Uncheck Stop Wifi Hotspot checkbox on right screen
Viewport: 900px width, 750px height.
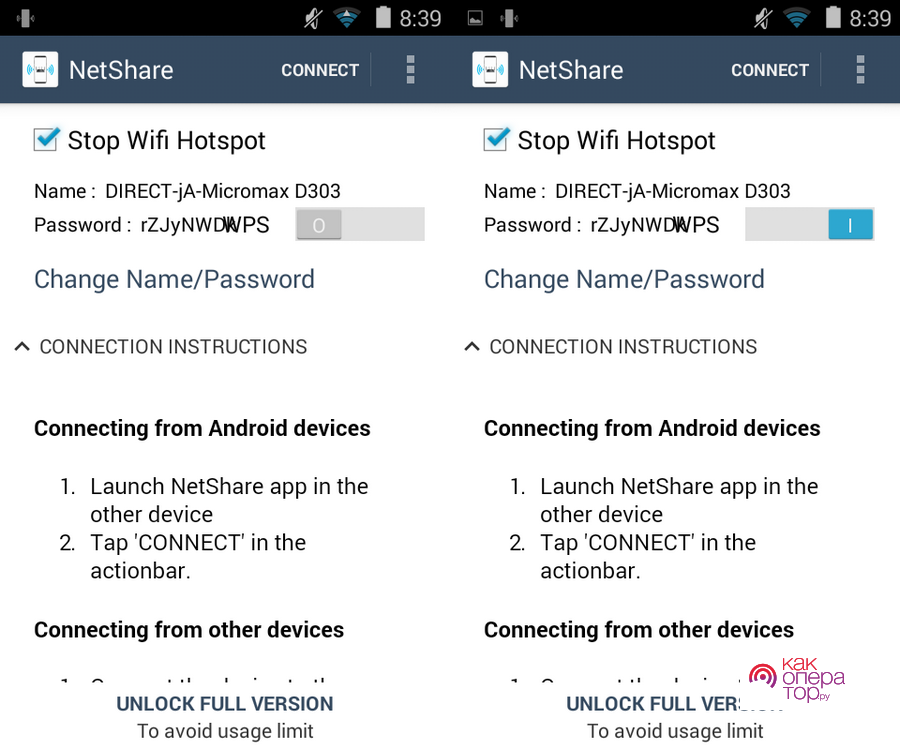point(496,139)
